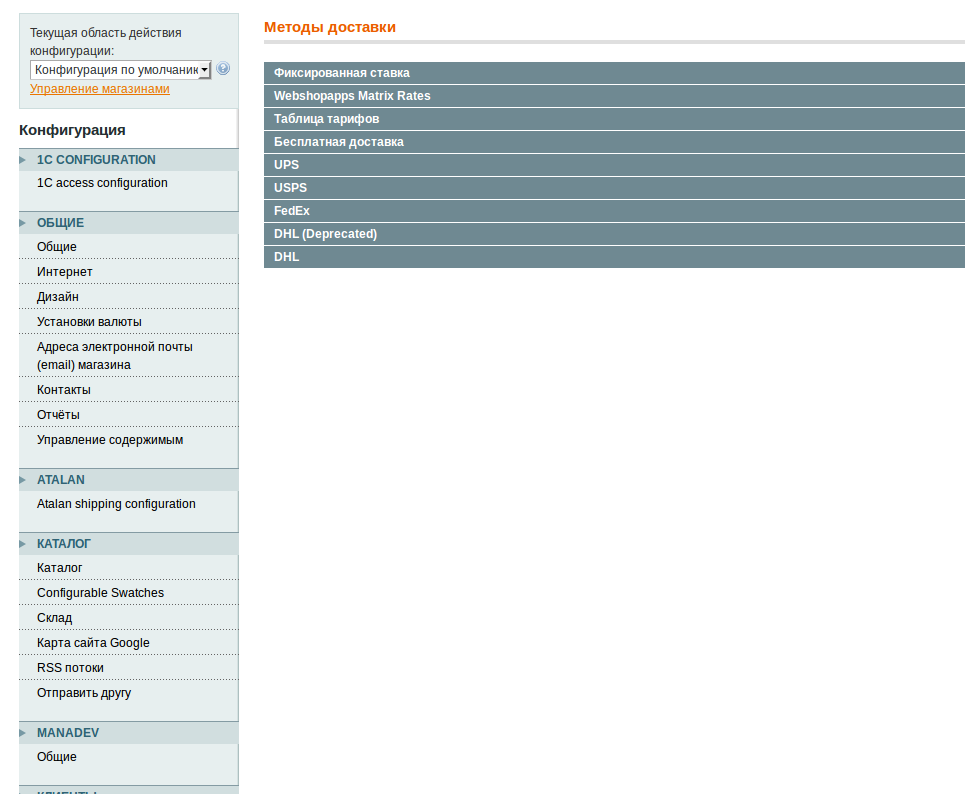Open Установки валюты tab
This screenshot has height=794, width=965.
click(129, 322)
